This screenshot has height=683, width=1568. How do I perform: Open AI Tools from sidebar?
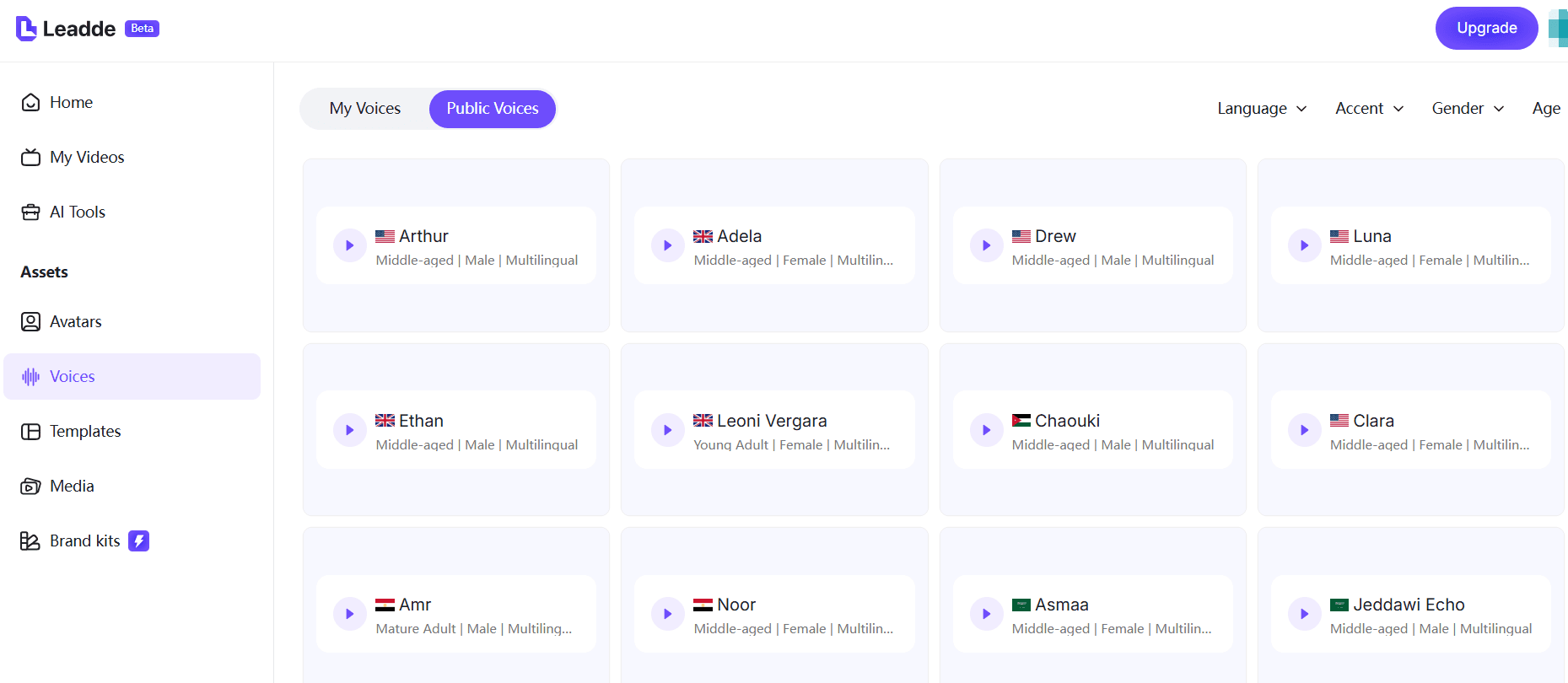(77, 212)
